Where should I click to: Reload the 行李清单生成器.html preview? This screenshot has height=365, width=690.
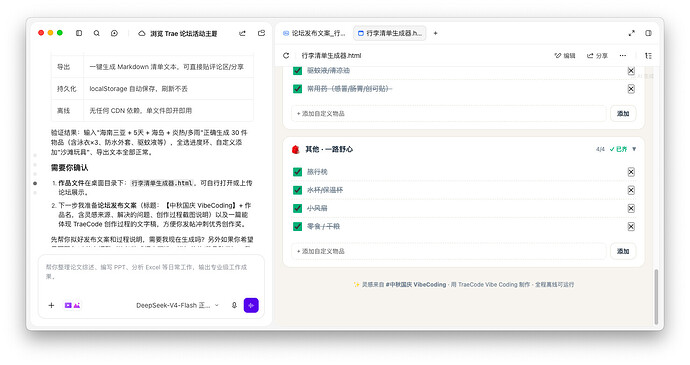286,55
